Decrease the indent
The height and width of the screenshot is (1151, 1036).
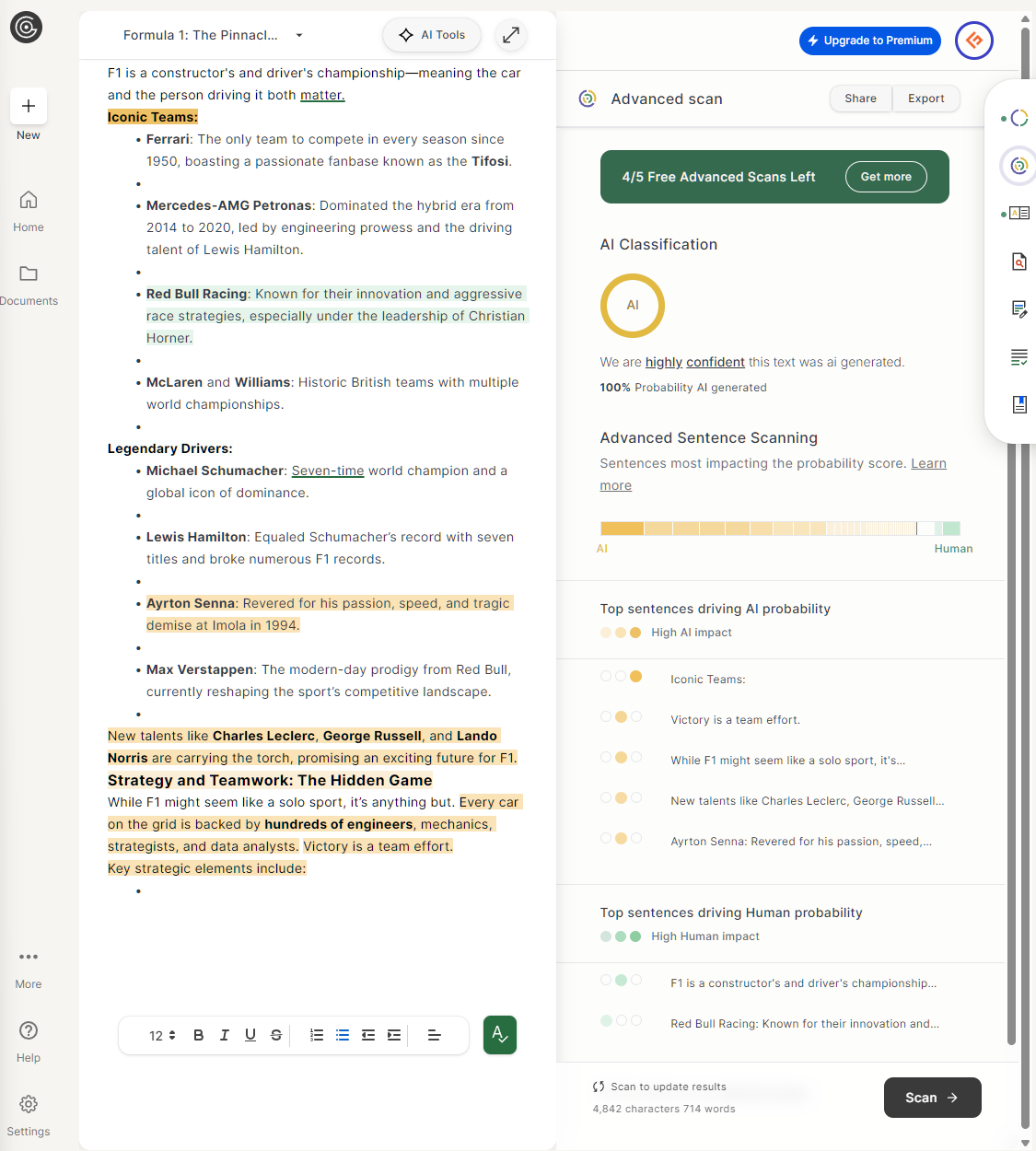(x=368, y=1035)
